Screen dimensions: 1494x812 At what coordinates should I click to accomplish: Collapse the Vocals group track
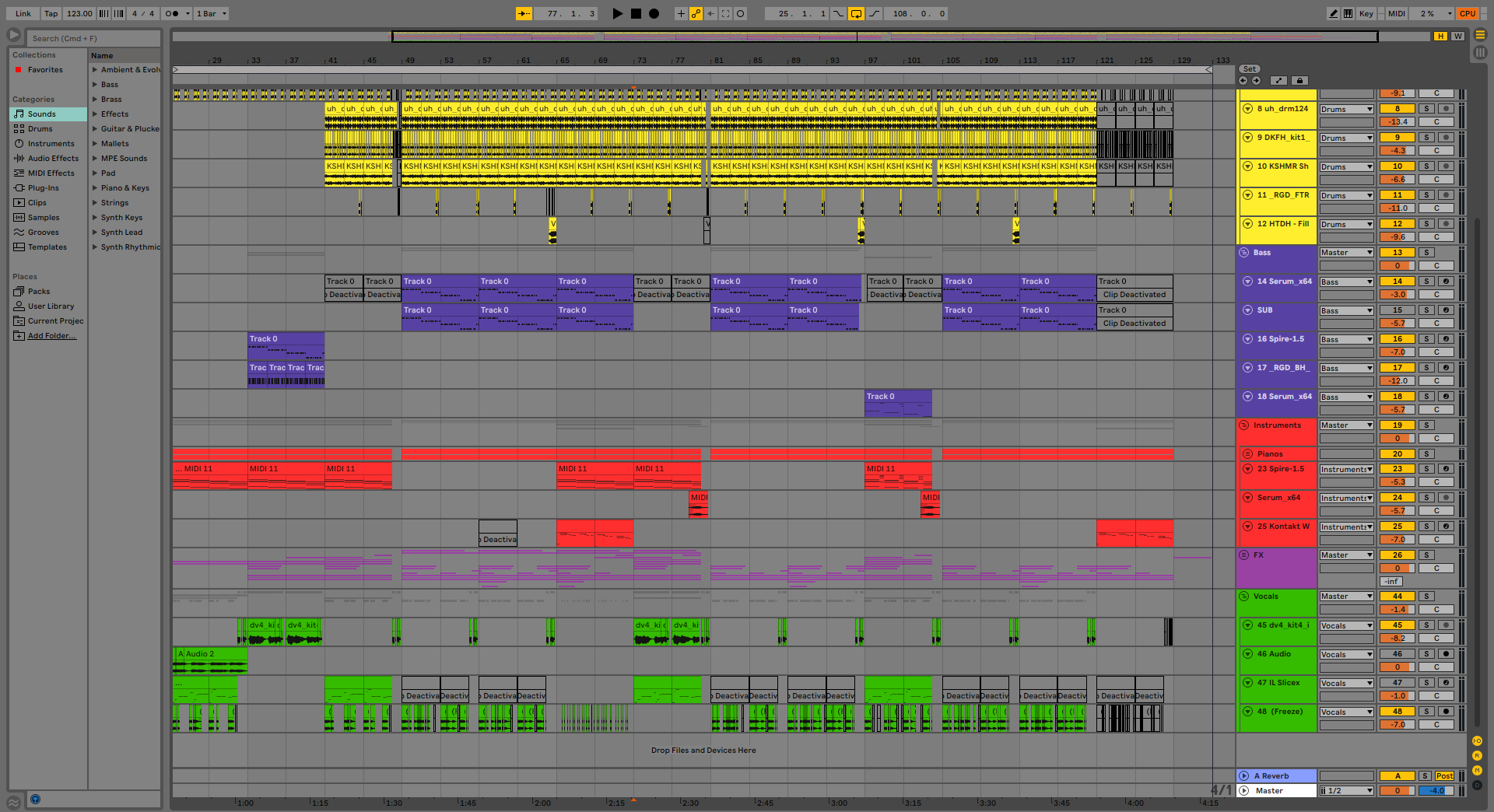(x=1243, y=597)
